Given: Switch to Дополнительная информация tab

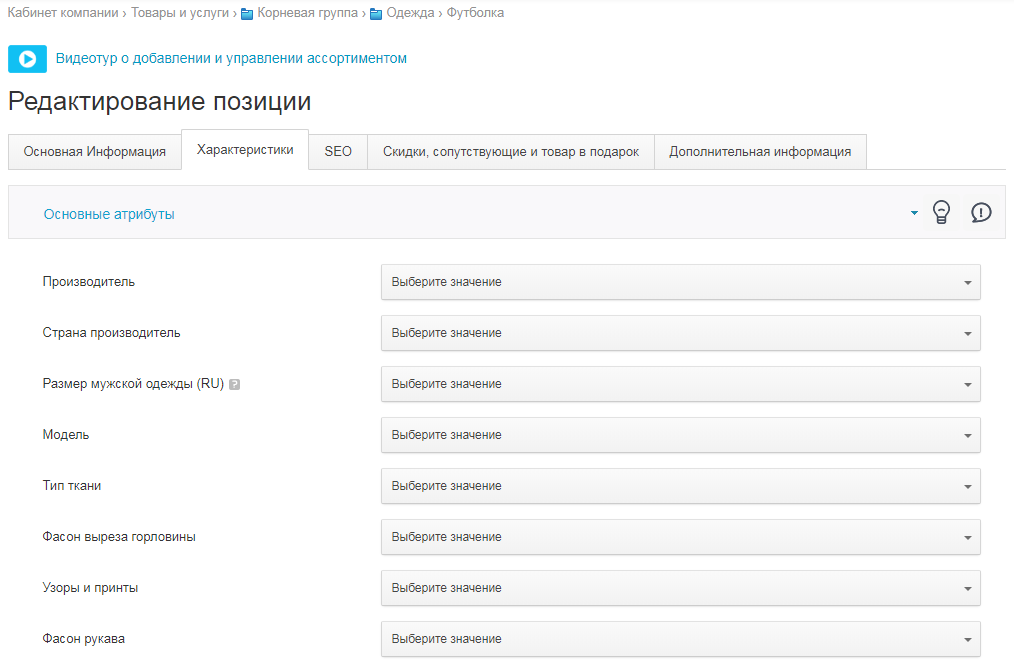Looking at the screenshot, I should point(760,152).
